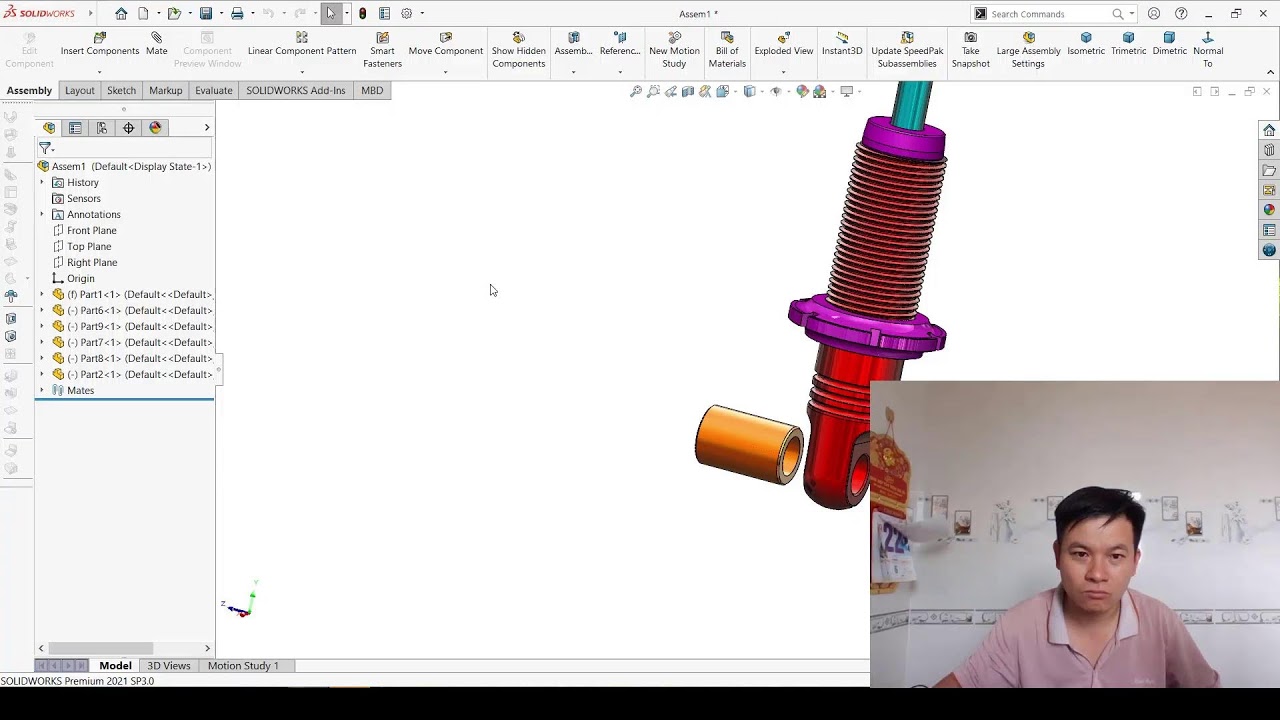Expand the Part6<1> component node
The height and width of the screenshot is (720, 1280).
pos(42,310)
